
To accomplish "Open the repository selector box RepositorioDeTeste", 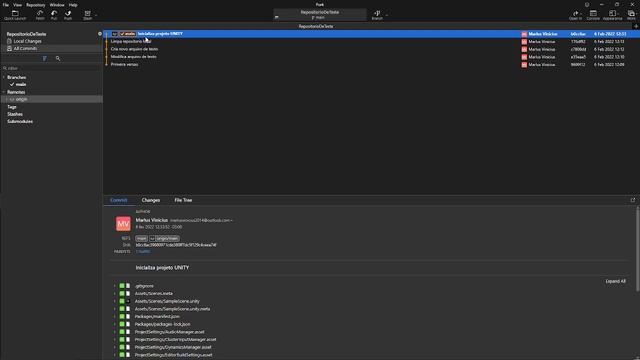I will (320, 15).
